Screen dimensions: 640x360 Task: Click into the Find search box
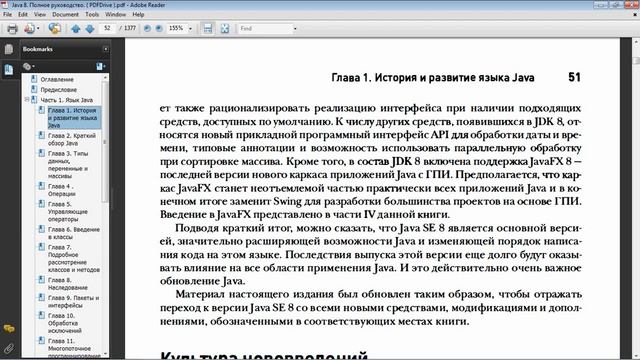(x=265, y=28)
